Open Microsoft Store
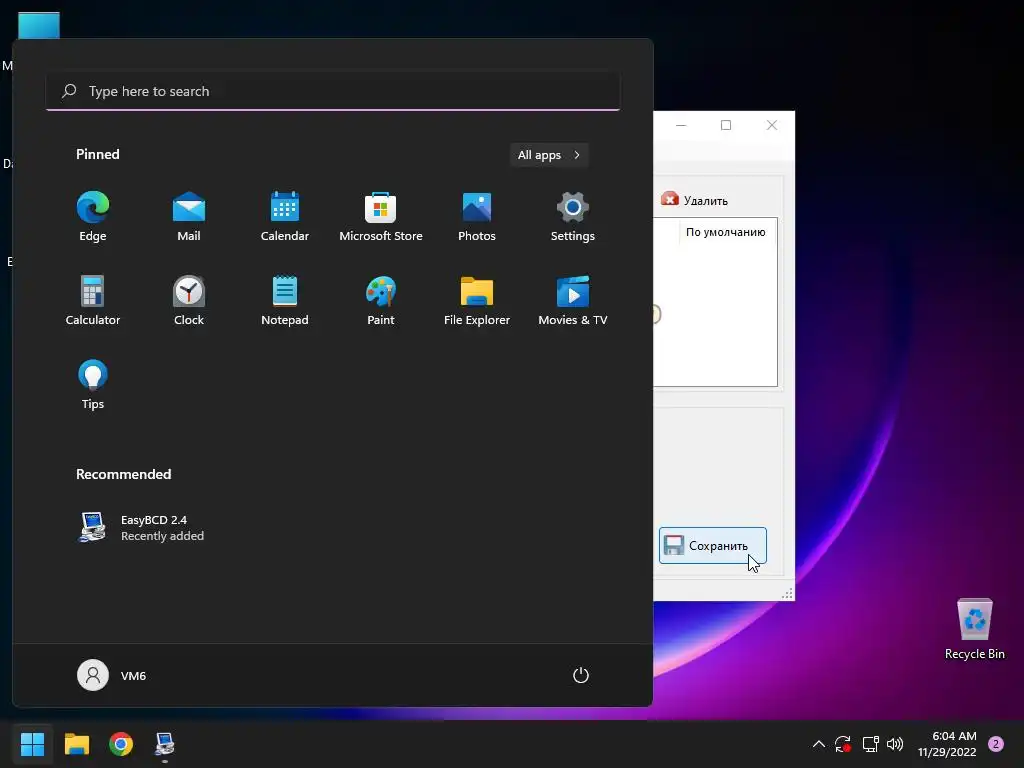 381,216
